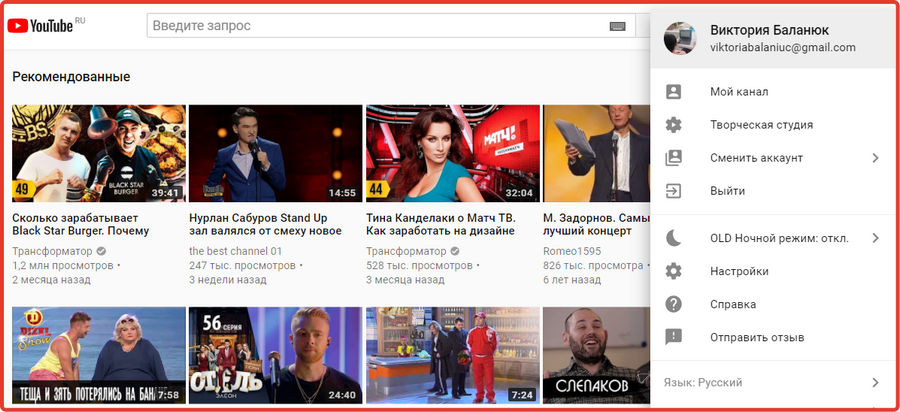Image resolution: width=900 pixels, height=412 pixels.
Task: Click 528 тыс. просмотров text
Action: click(x=420, y=266)
